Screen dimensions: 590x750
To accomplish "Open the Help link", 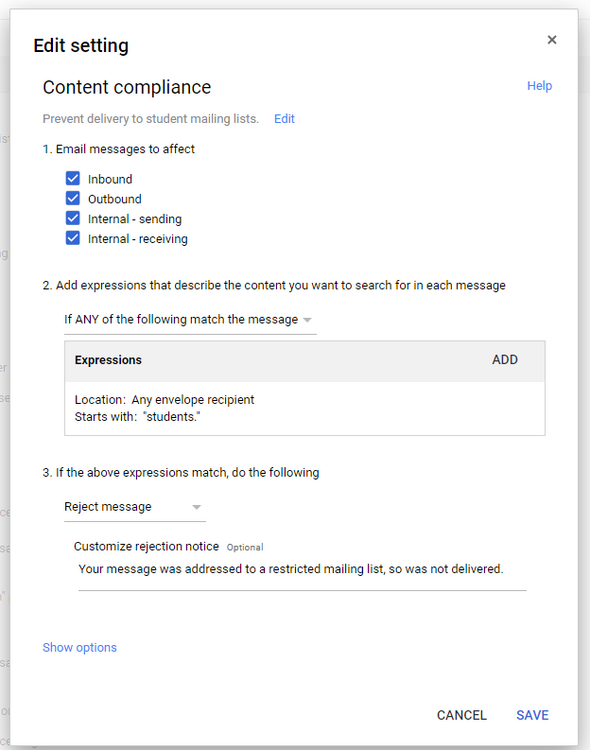I will [539, 86].
